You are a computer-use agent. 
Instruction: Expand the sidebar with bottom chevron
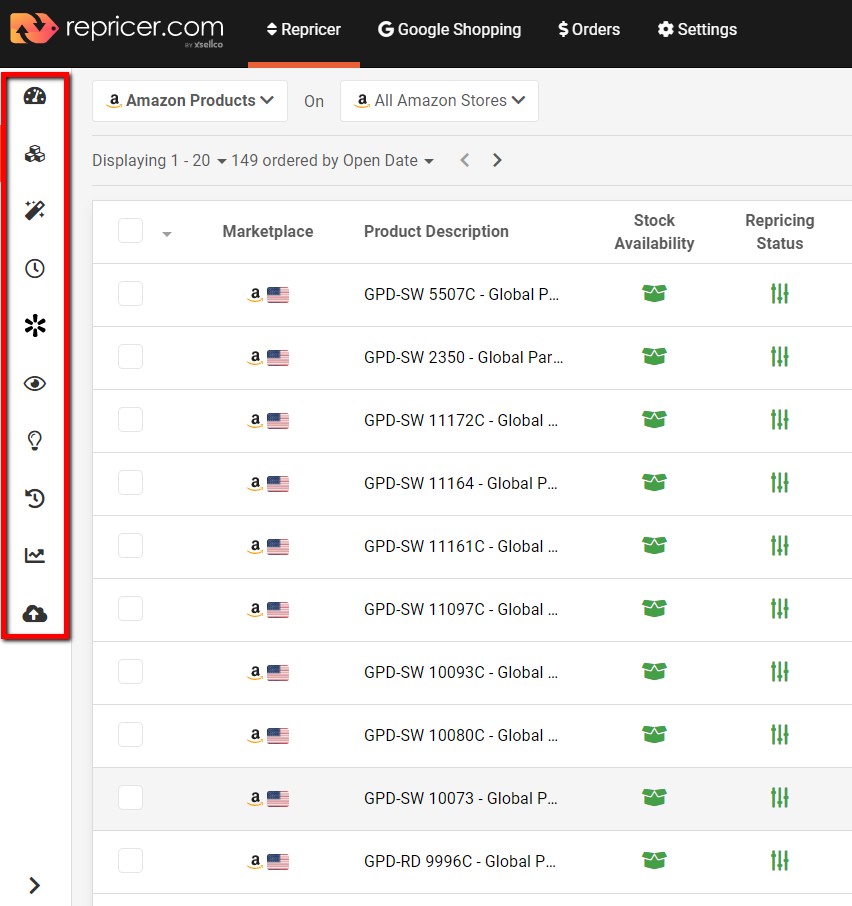[x=35, y=885]
